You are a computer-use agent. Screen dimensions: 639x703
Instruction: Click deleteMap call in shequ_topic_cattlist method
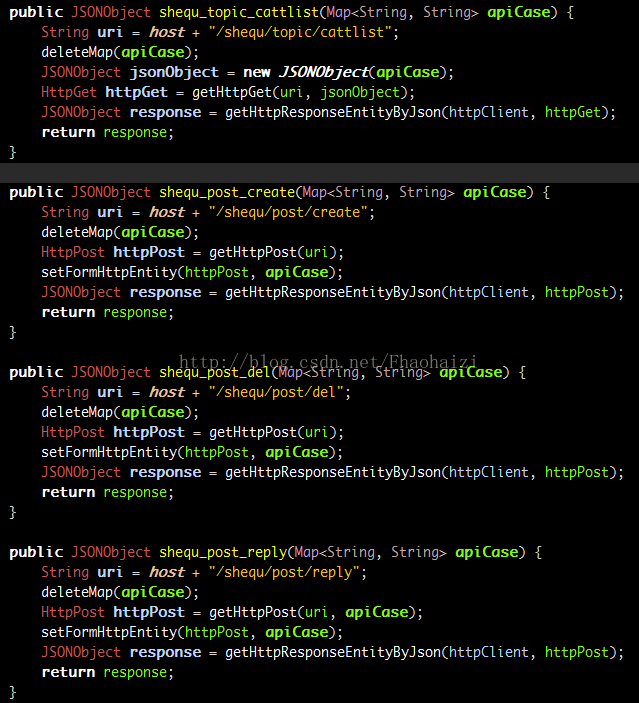point(77,52)
